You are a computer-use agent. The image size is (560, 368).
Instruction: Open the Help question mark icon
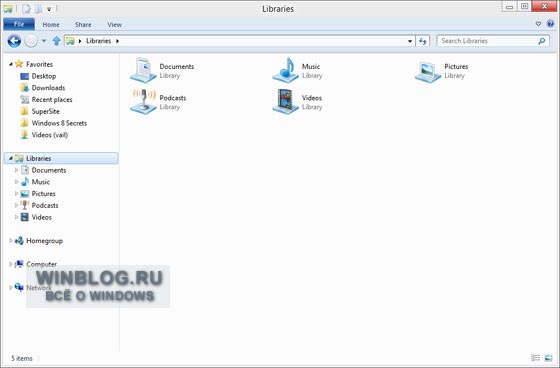click(x=550, y=24)
